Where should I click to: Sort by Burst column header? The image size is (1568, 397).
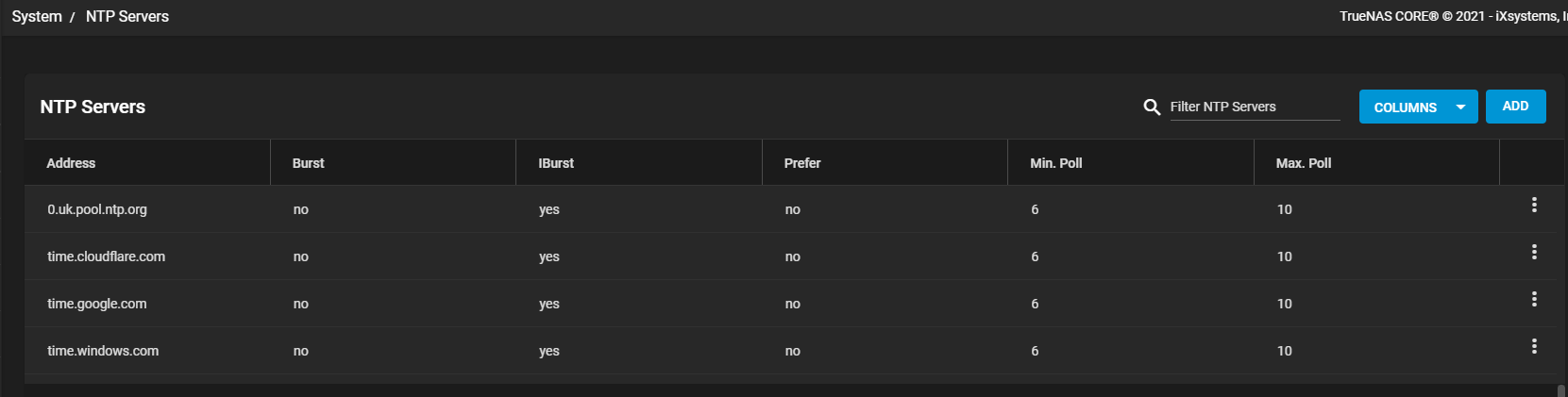tap(308, 163)
